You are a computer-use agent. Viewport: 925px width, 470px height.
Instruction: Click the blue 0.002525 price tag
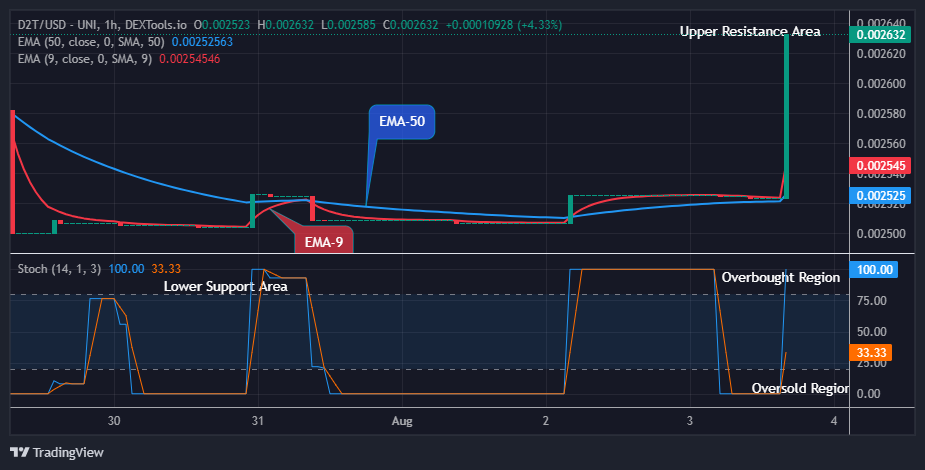click(x=881, y=196)
